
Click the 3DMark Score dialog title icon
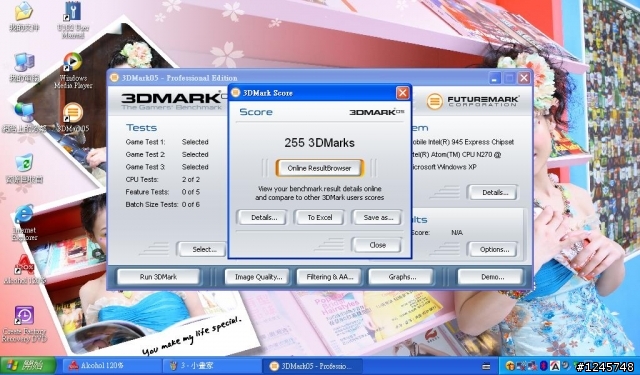pos(236,93)
